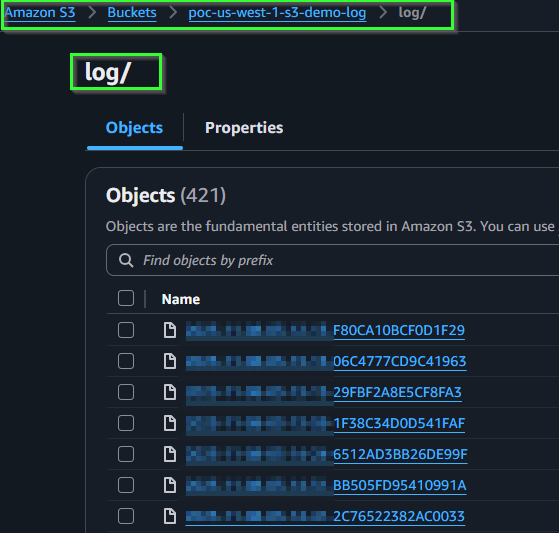This screenshot has width=559, height=533.
Task: Open Amazon S3 breadcrumb link
Action: (40, 13)
